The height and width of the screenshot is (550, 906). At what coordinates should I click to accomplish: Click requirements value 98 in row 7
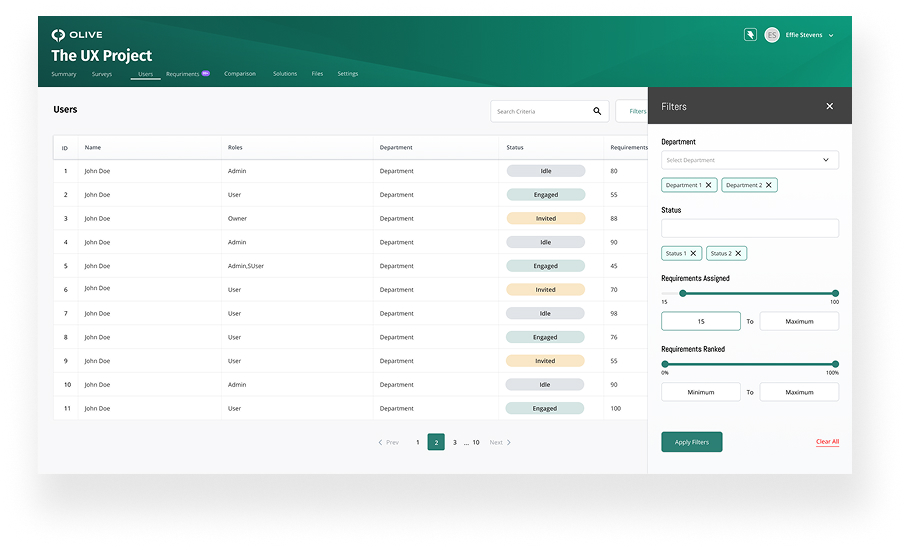[614, 313]
